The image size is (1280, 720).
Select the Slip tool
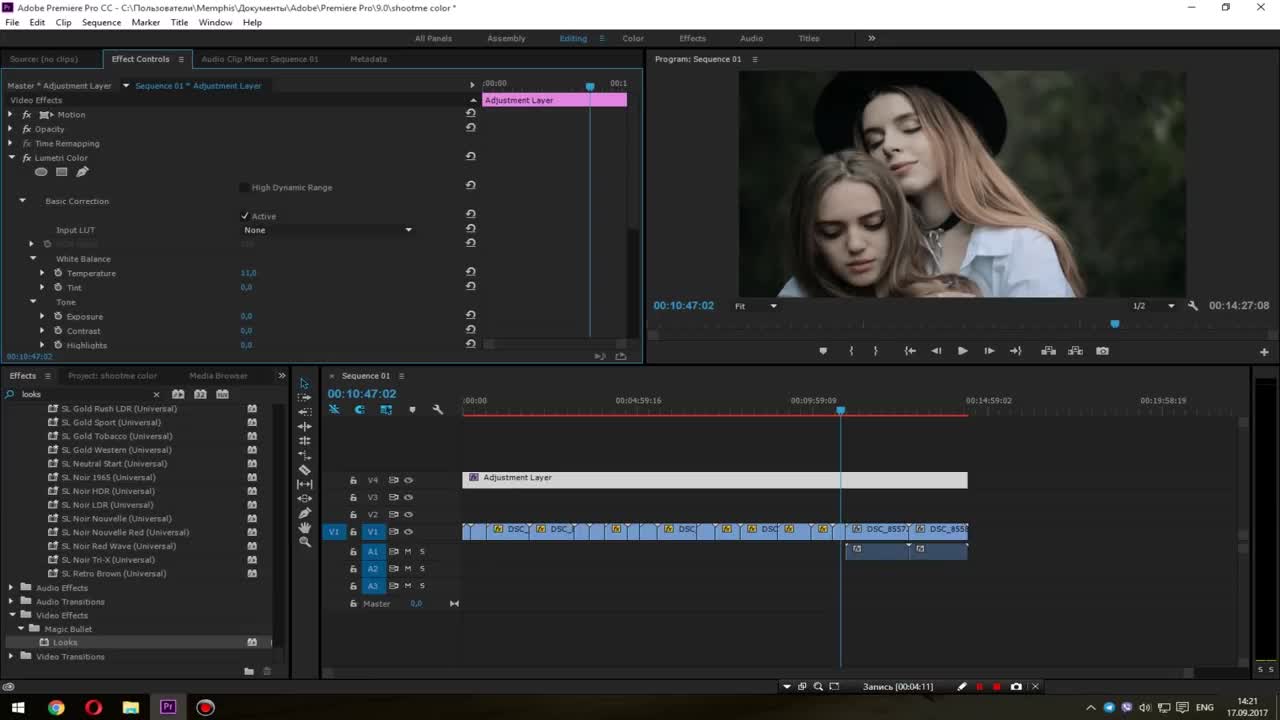304,484
